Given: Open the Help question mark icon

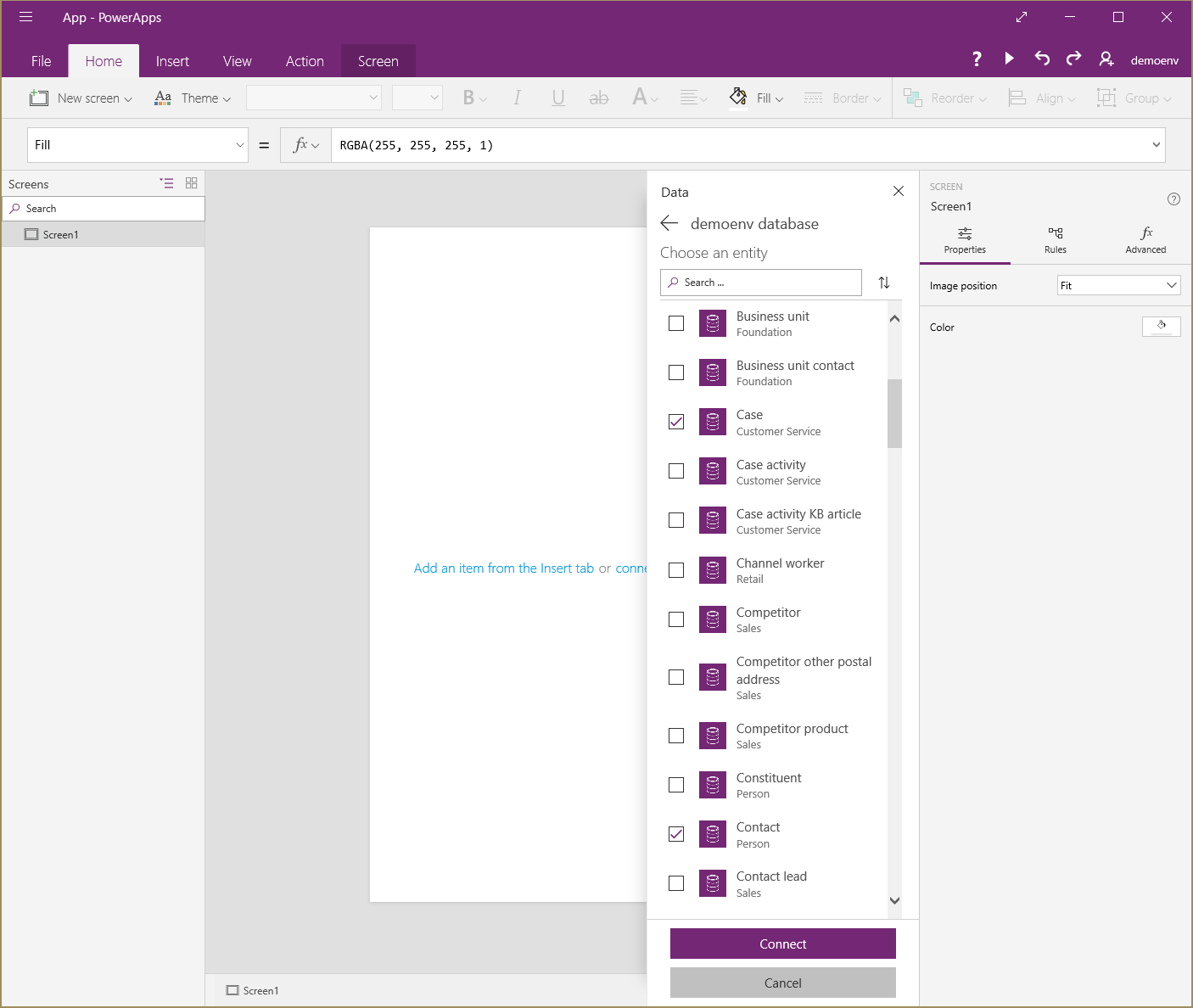Looking at the screenshot, I should 977,59.
